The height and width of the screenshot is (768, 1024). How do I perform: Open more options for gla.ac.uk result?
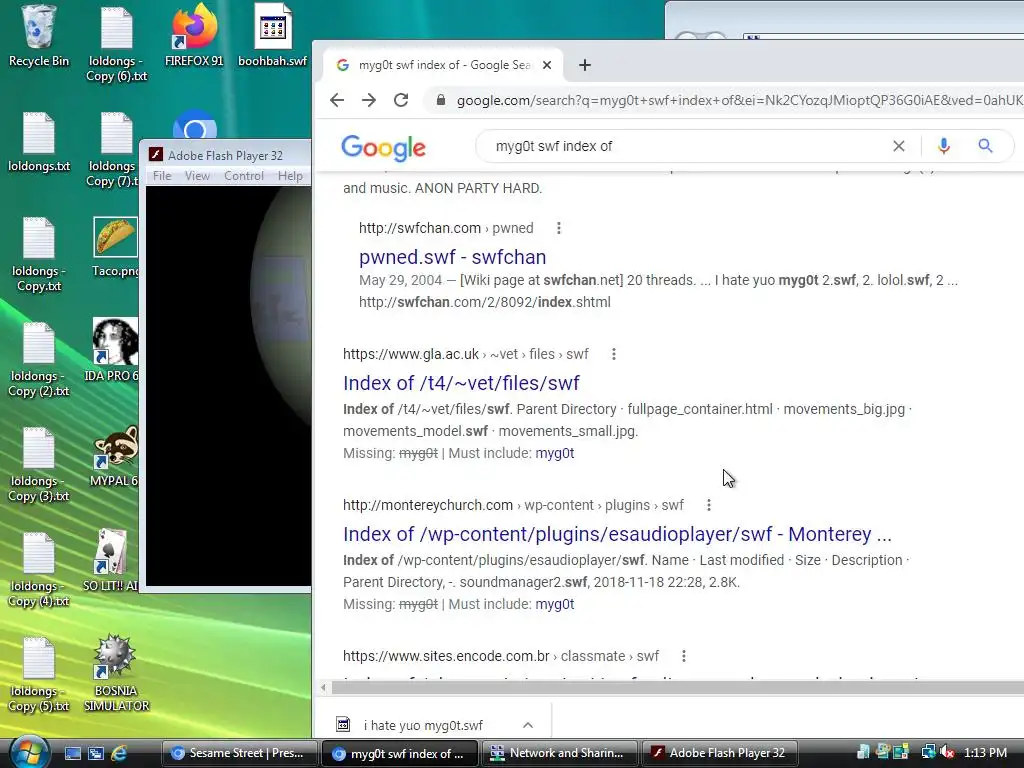click(613, 354)
